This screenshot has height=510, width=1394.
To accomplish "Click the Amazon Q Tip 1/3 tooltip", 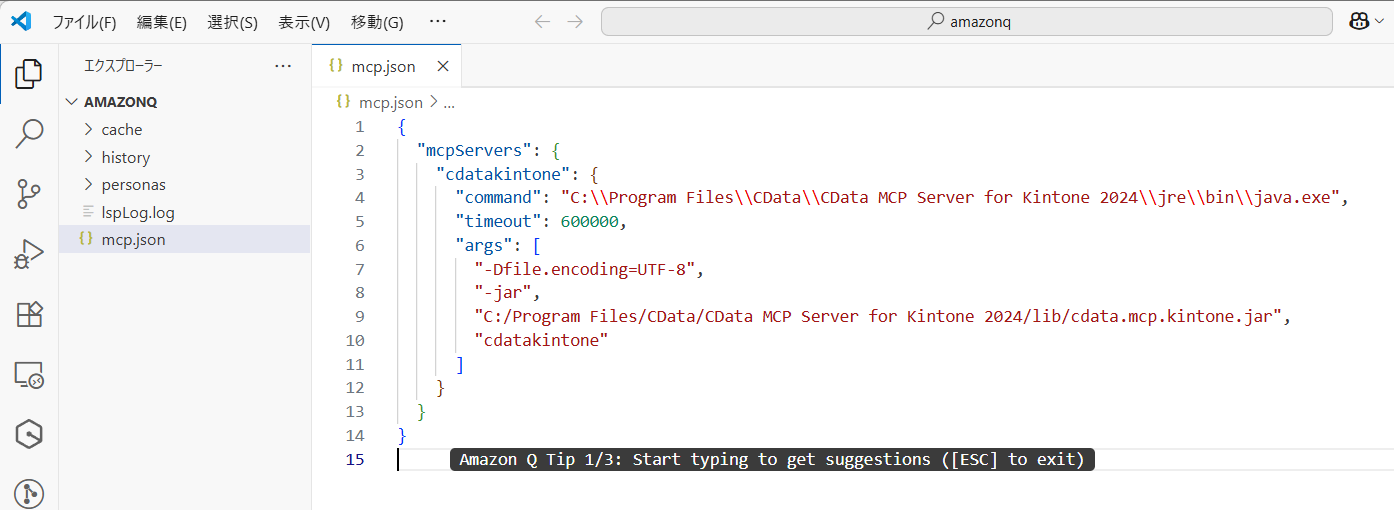I will click(772, 460).
